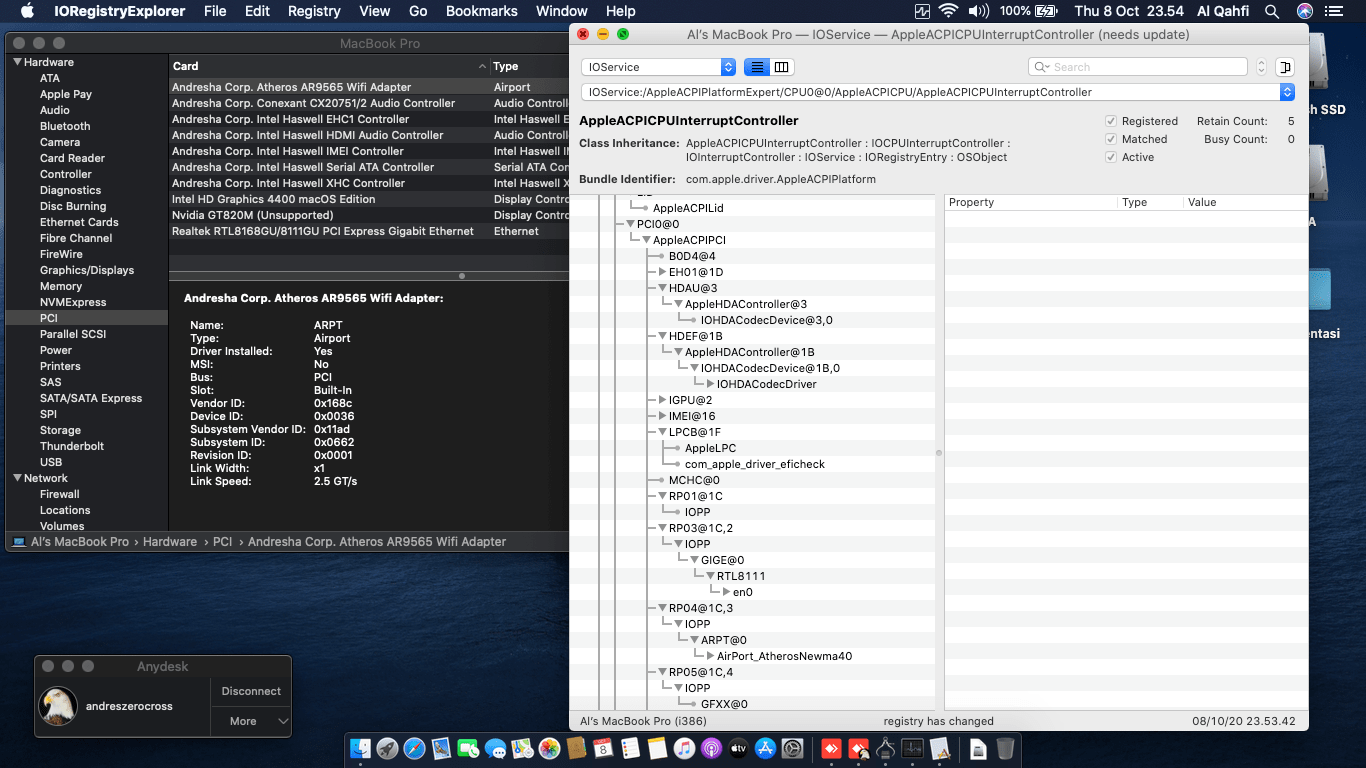1366x768 pixels.
Task: Launch Launchpad from the Dock
Action: click(388, 748)
